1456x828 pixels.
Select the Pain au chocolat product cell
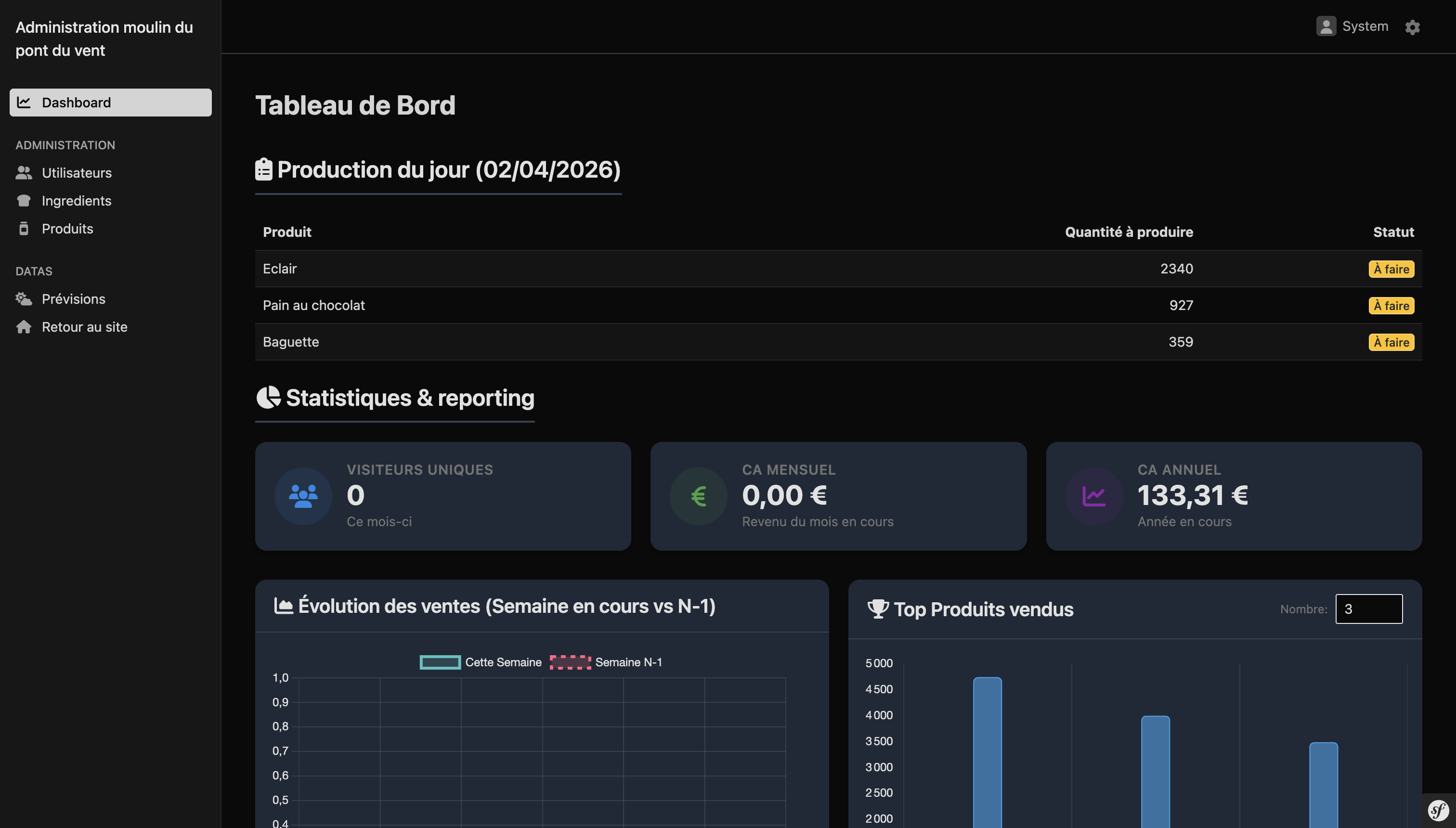pyautogui.click(x=314, y=305)
